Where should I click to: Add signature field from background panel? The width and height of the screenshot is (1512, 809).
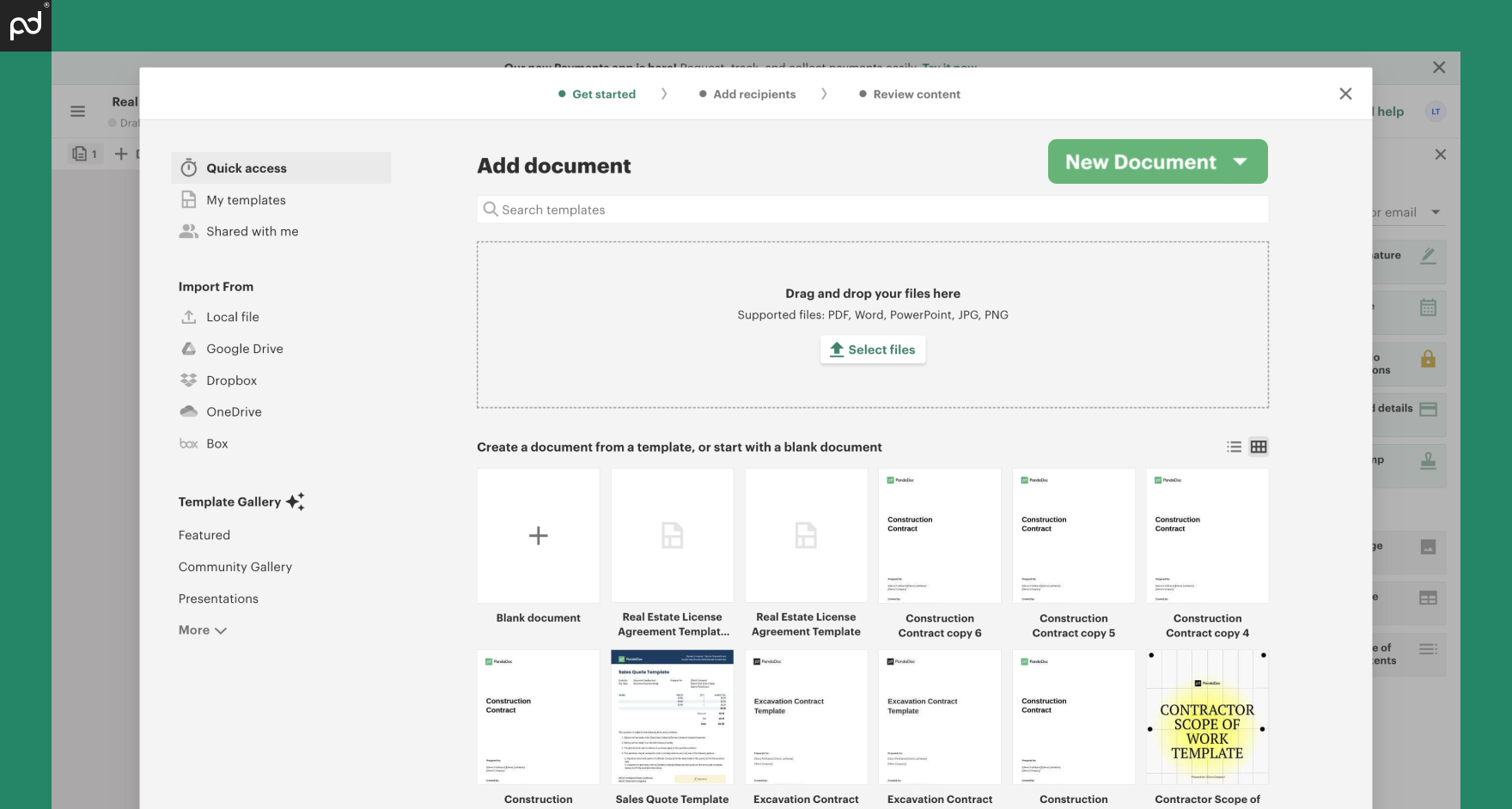pos(1429,256)
